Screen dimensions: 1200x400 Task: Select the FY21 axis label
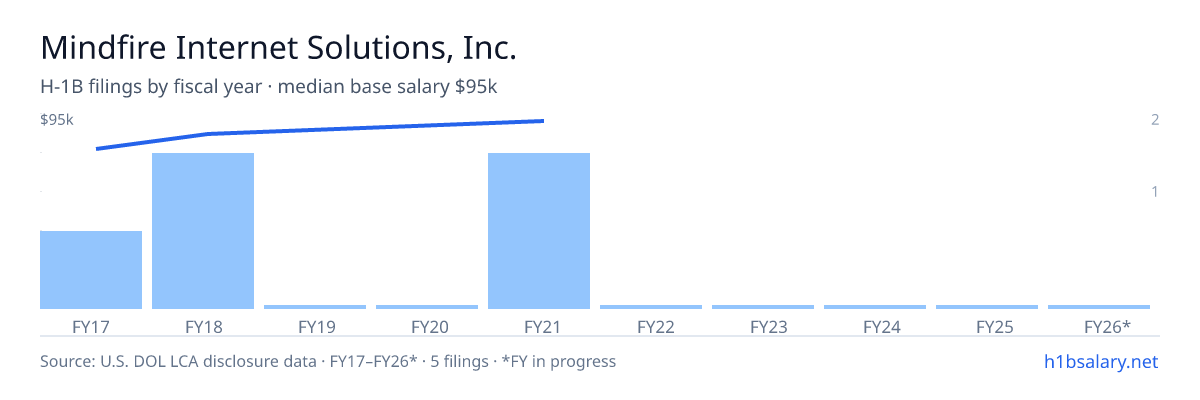pos(539,326)
